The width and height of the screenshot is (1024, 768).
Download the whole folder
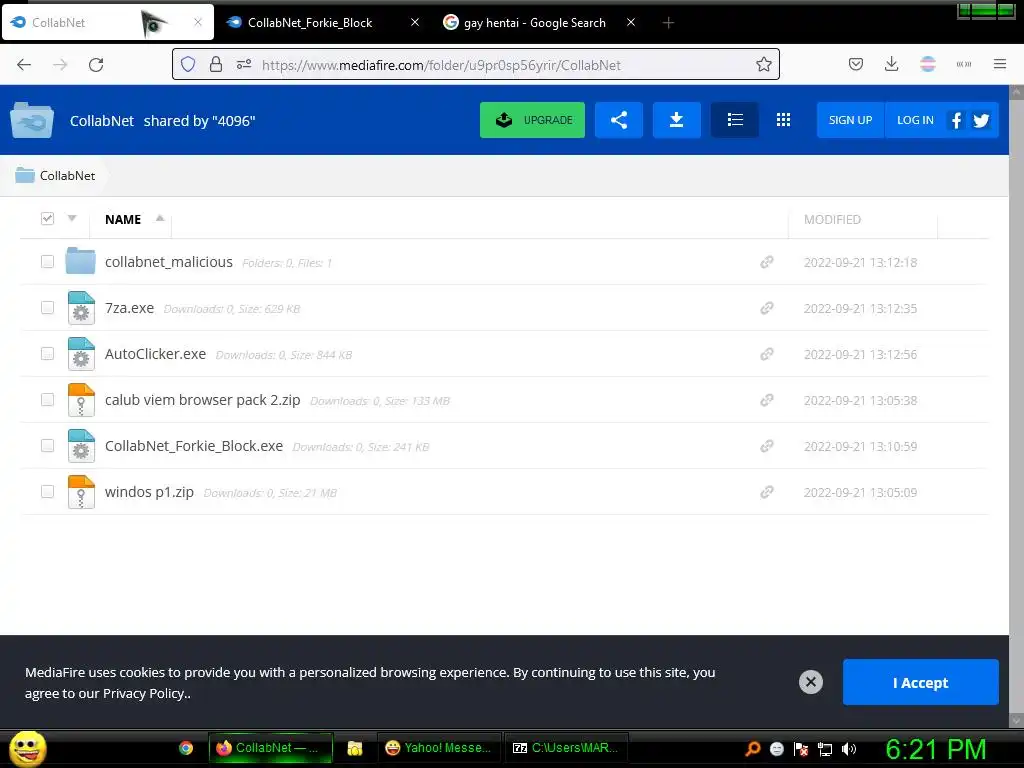(677, 120)
